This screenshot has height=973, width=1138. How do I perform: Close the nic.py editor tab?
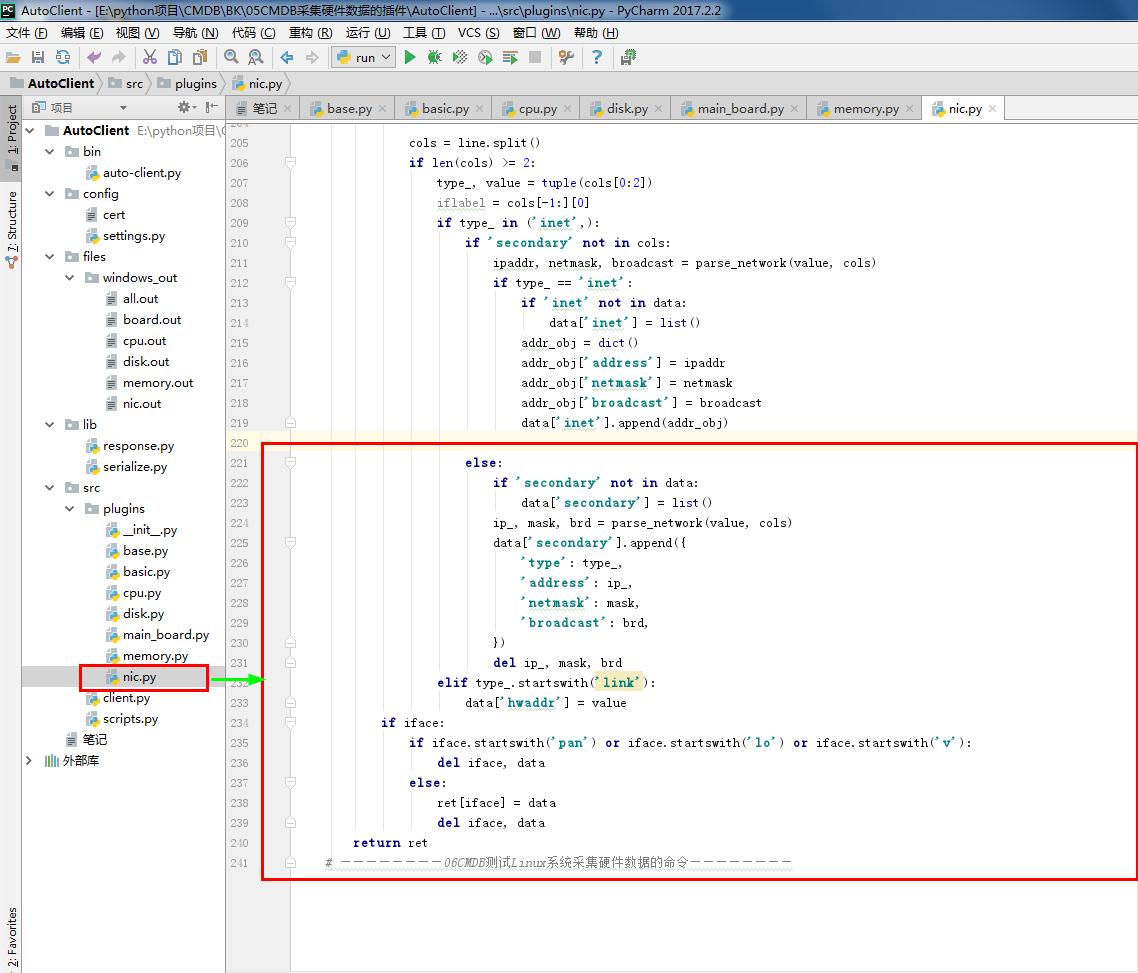pos(992,109)
